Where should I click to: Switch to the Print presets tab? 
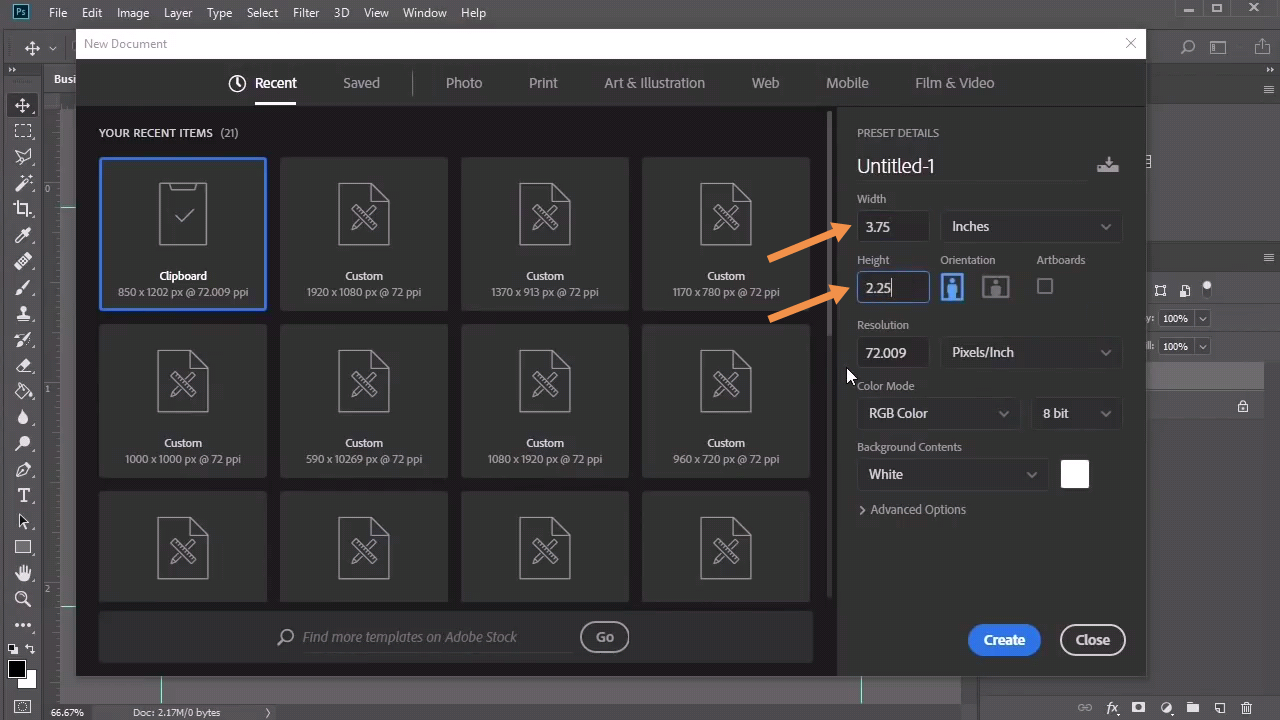coord(543,83)
